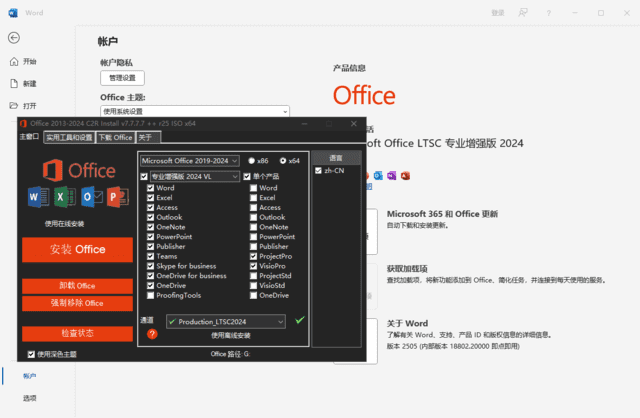
Task: Click the 获取加载项 heading
Action: (407, 269)
